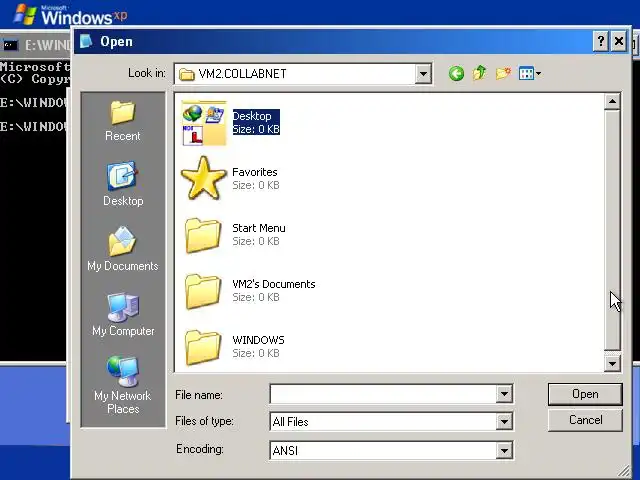Viewport: 640px width, 480px height.
Task: Close the Open dialog
Action: click(619, 41)
